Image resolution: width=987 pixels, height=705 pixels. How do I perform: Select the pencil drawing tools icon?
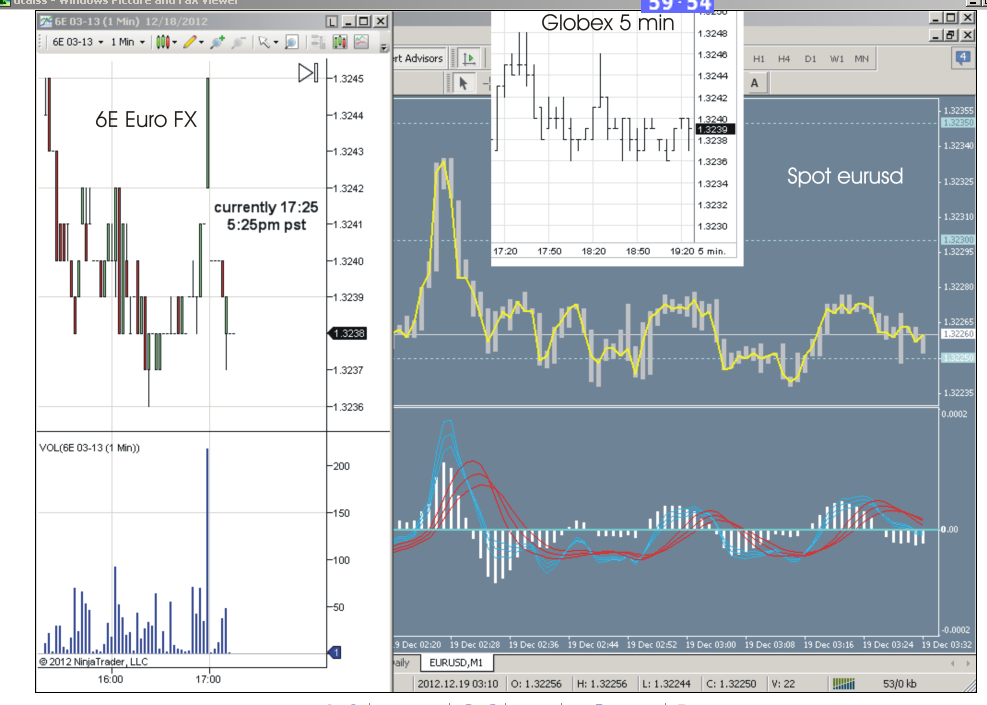point(190,42)
